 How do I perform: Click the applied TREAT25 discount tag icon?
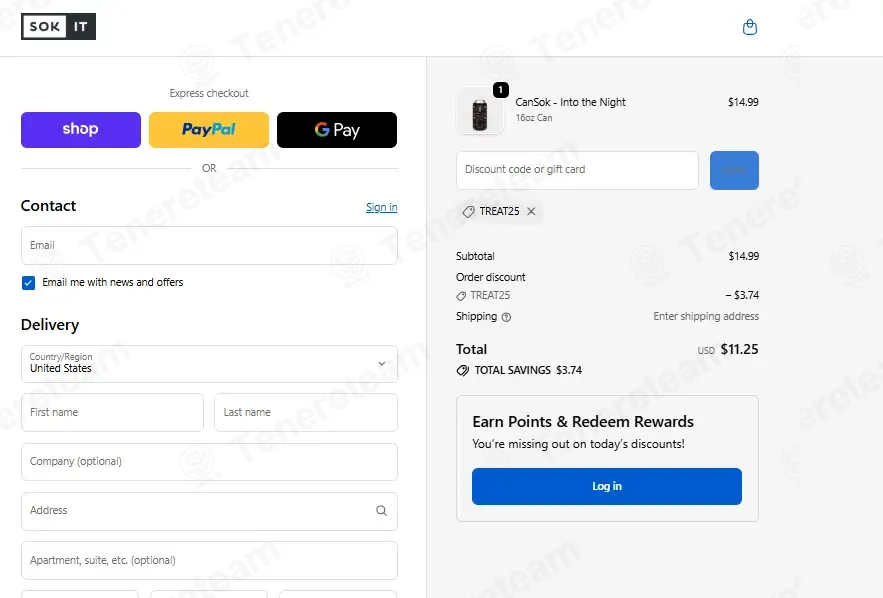click(468, 212)
